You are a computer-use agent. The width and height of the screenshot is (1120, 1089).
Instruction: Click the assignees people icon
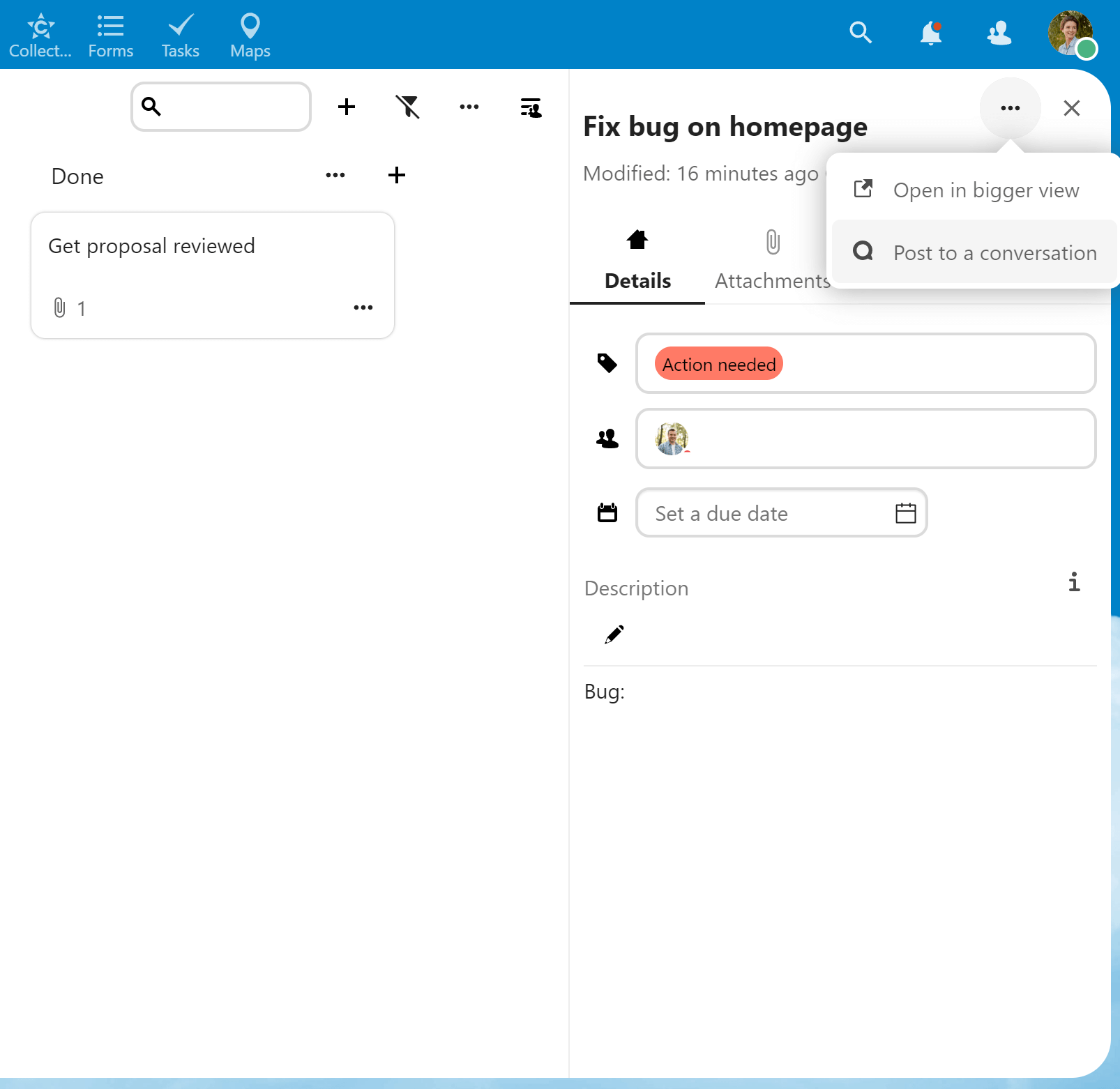coord(607,439)
